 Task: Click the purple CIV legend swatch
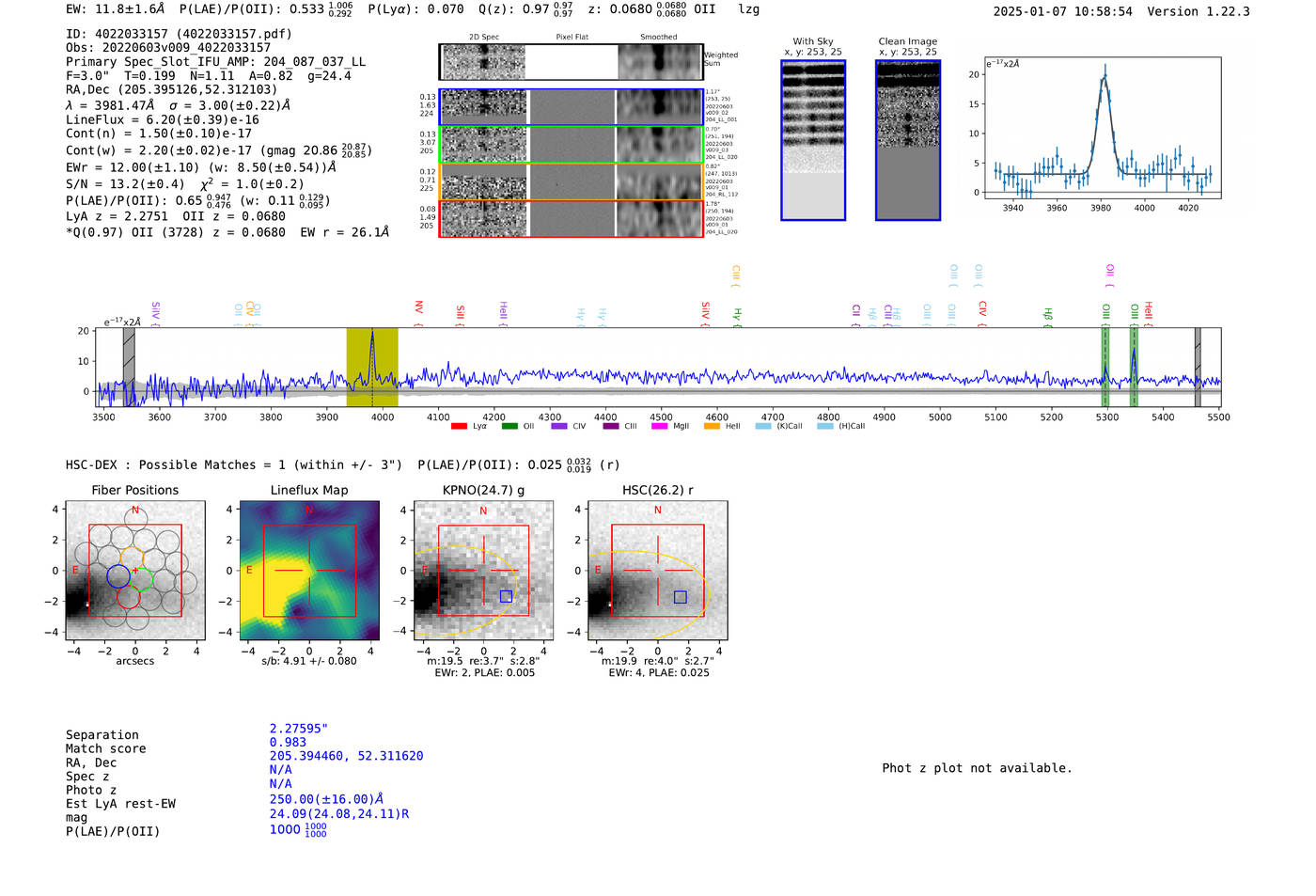pyautogui.click(x=559, y=426)
